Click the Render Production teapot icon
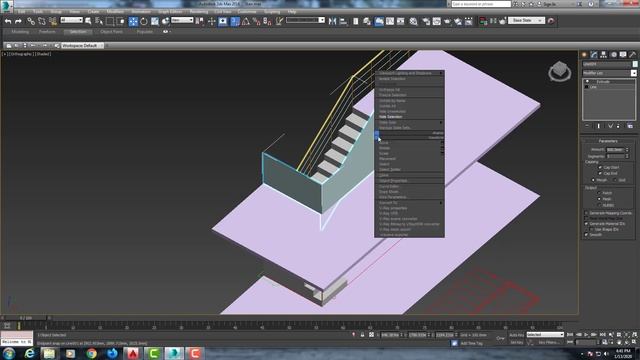This screenshot has width=640, height=360. coord(447,21)
